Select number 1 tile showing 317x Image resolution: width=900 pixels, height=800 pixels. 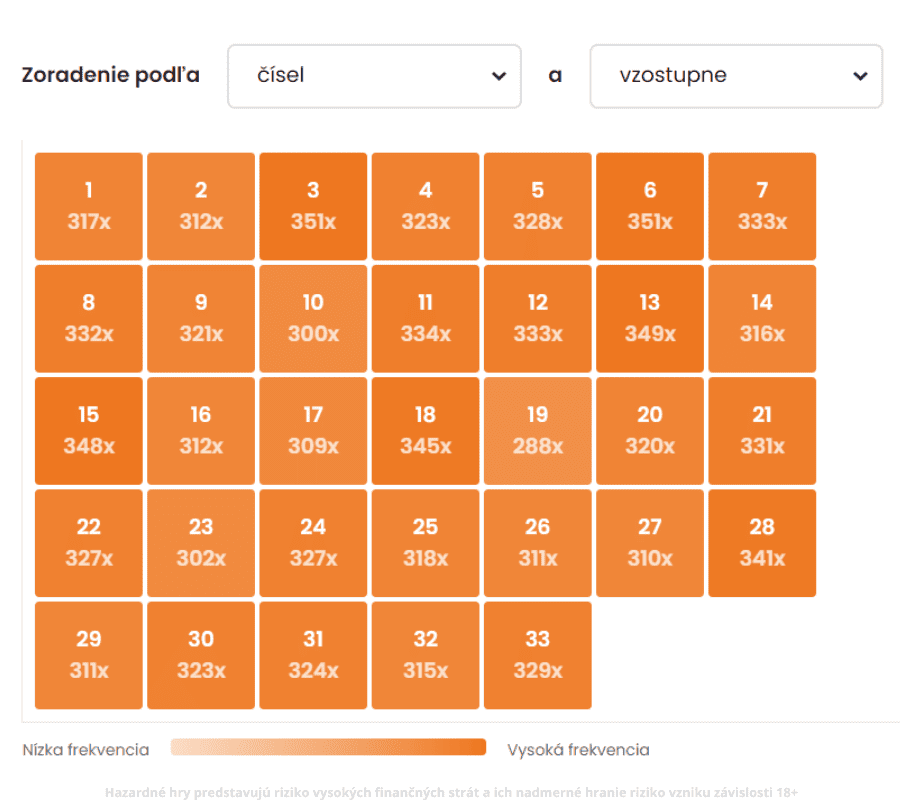89,206
